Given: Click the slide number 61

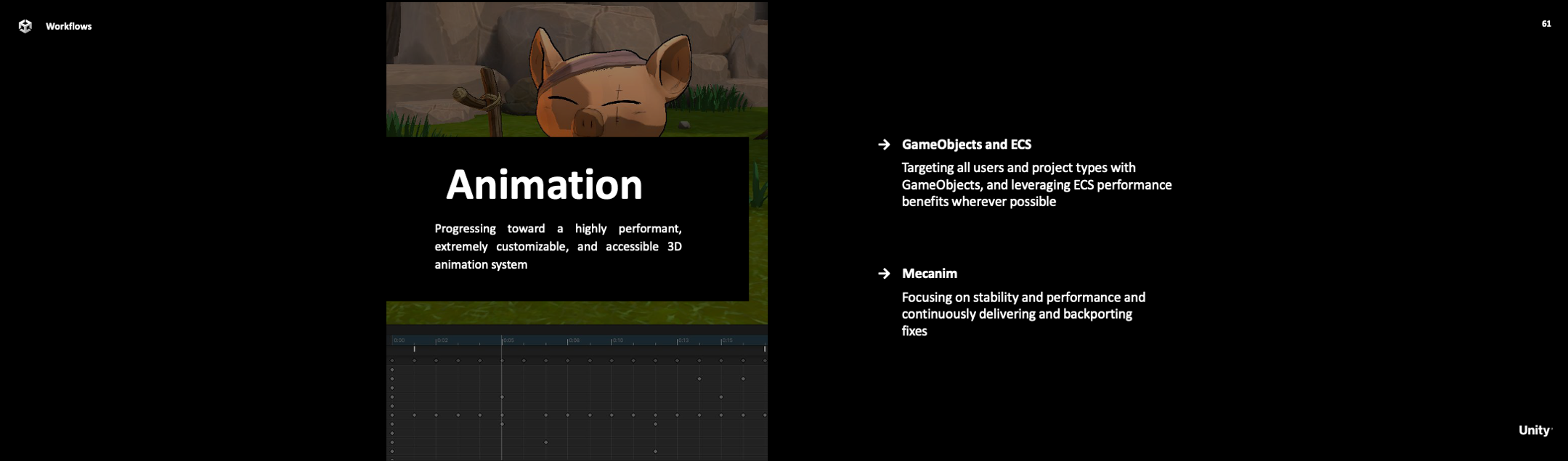Looking at the screenshot, I should (x=1546, y=24).
